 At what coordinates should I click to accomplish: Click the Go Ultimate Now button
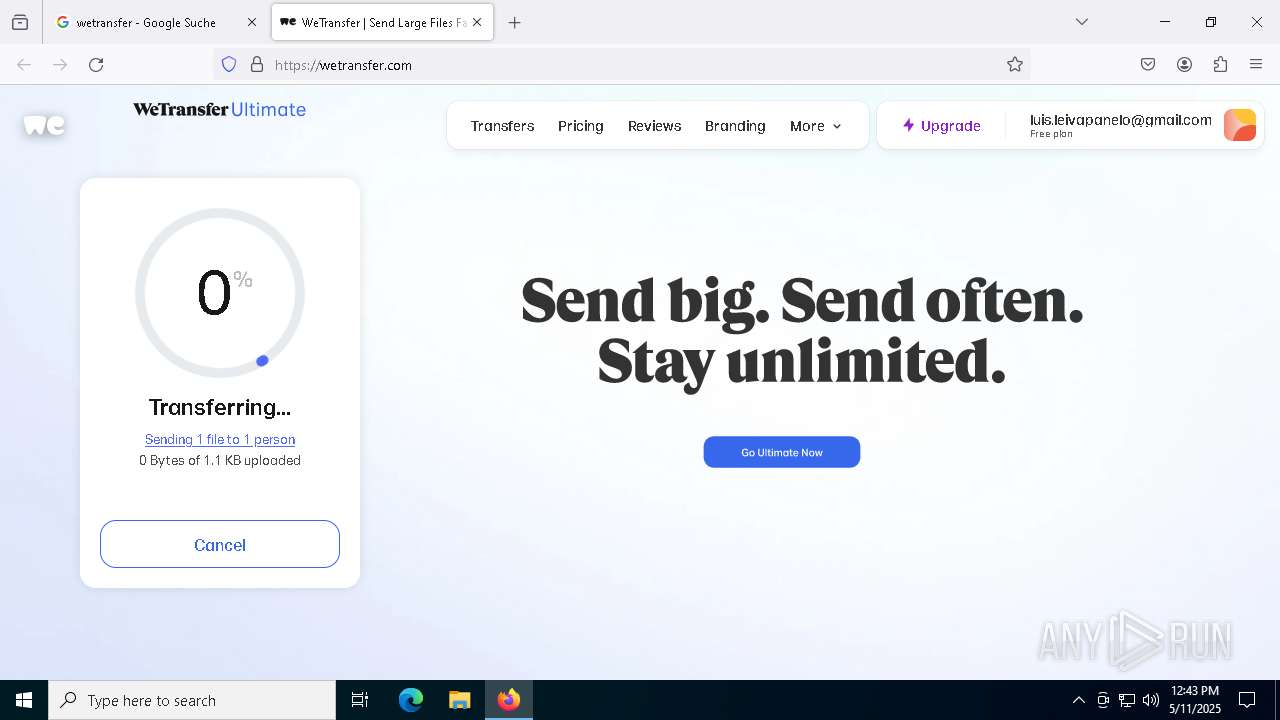[x=782, y=452]
